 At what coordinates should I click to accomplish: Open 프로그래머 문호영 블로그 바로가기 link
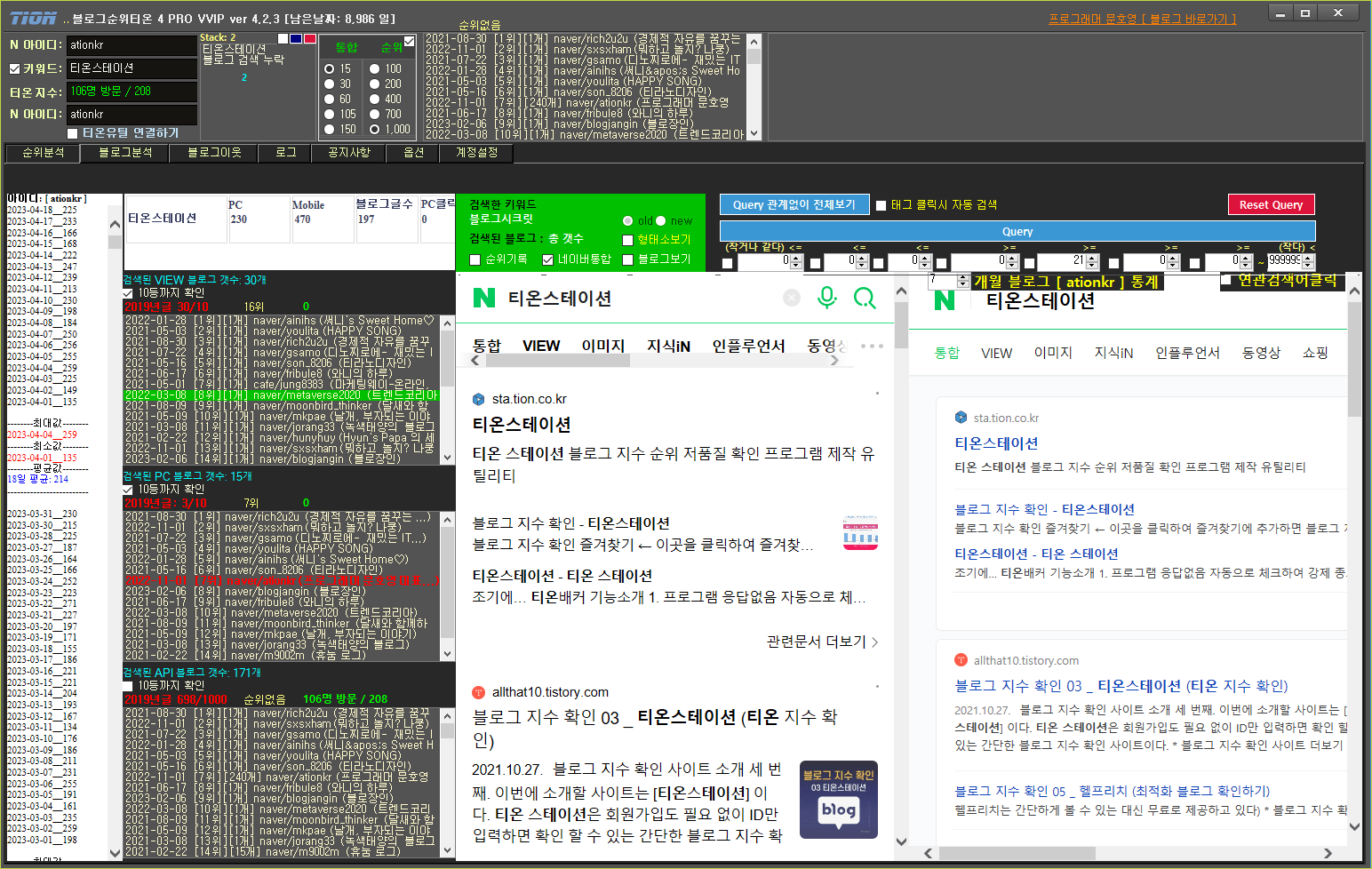point(1142,19)
